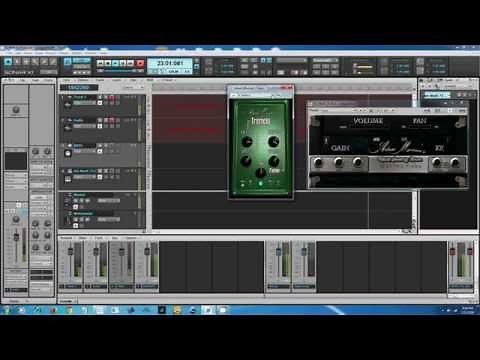This screenshot has height=360, width=480.
Task: Open the track view View menu
Action: click(67, 80)
